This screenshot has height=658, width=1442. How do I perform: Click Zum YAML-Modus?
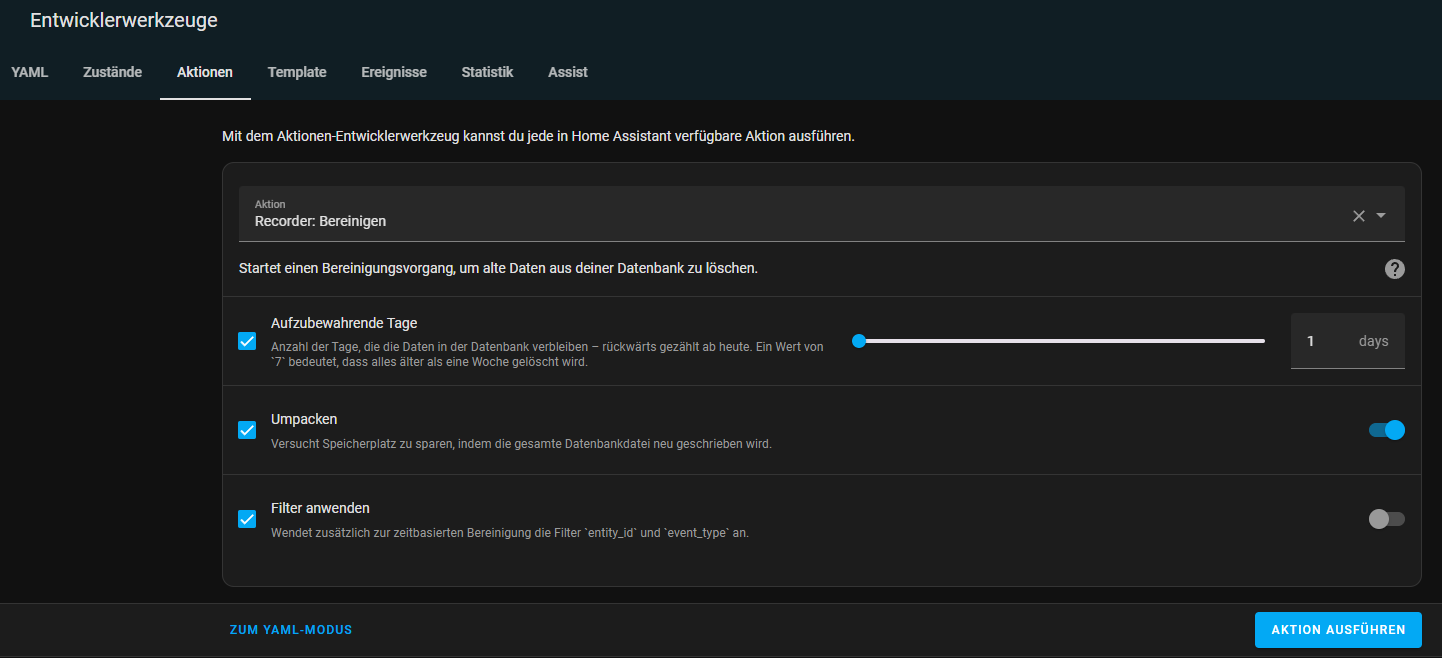(x=291, y=630)
